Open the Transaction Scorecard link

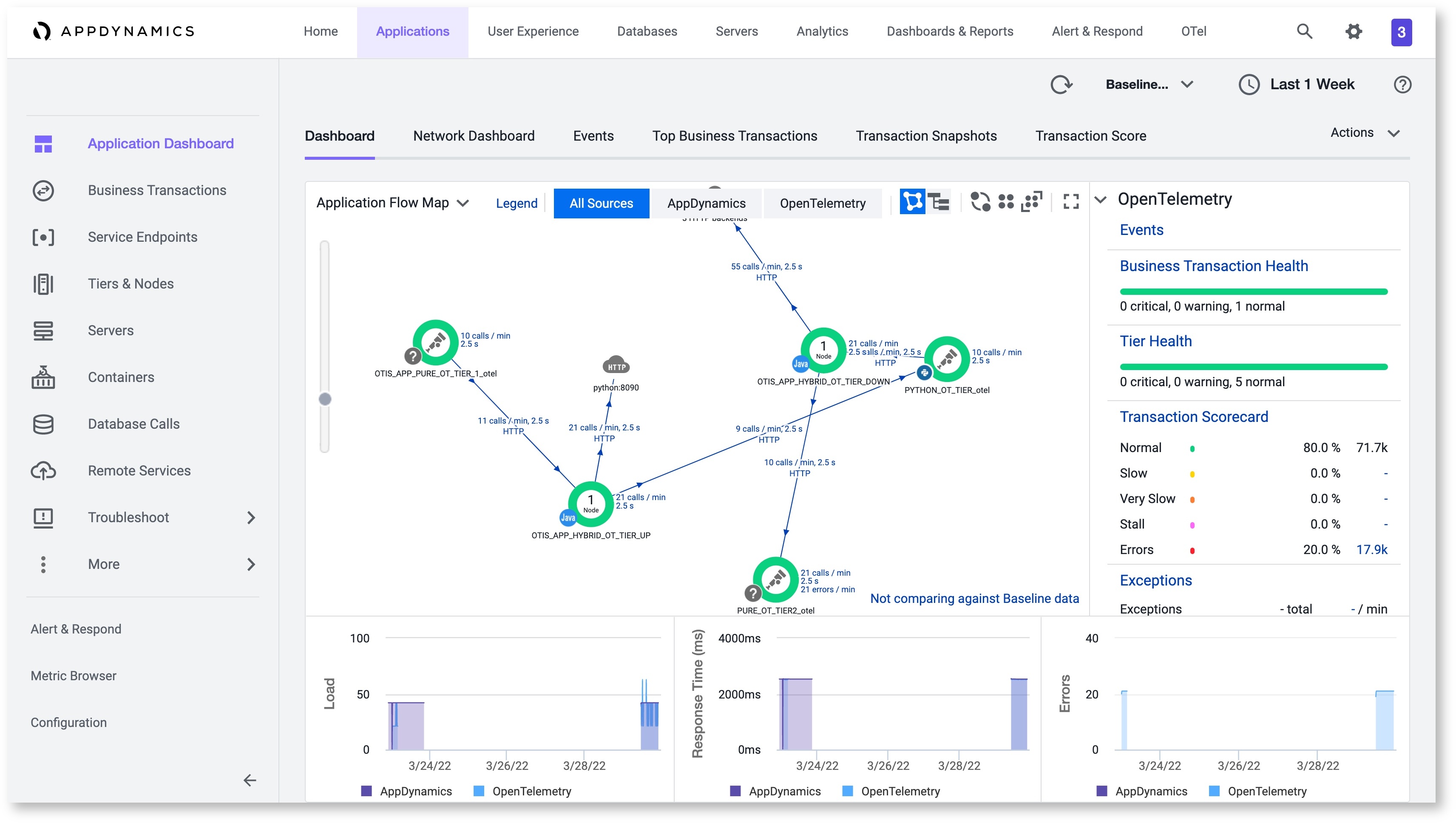pyautogui.click(x=1193, y=416)
